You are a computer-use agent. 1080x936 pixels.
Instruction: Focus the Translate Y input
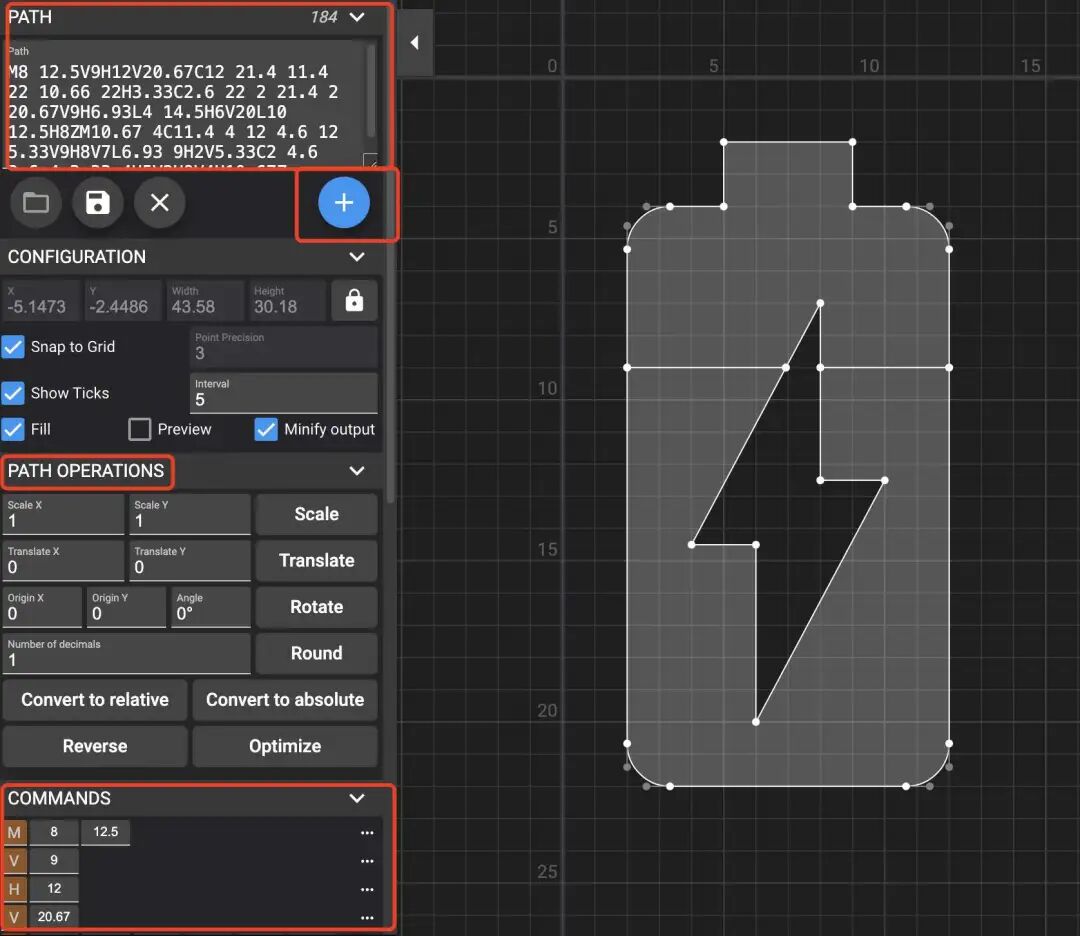[x=190, y=561]
